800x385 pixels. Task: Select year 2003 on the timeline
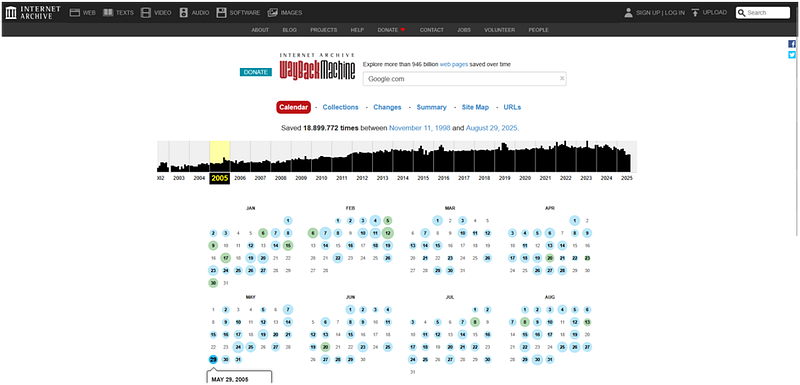coord(179,178)
